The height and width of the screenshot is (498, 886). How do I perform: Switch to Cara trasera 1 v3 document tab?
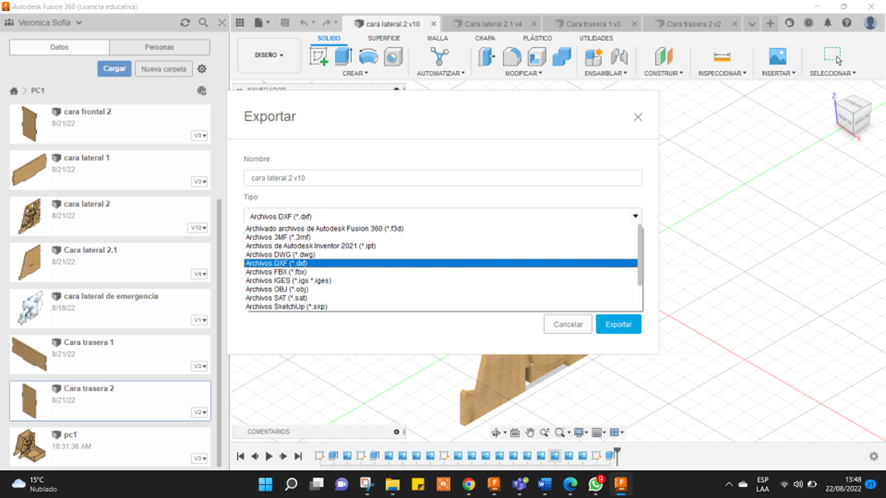click(x=593, y=24)
